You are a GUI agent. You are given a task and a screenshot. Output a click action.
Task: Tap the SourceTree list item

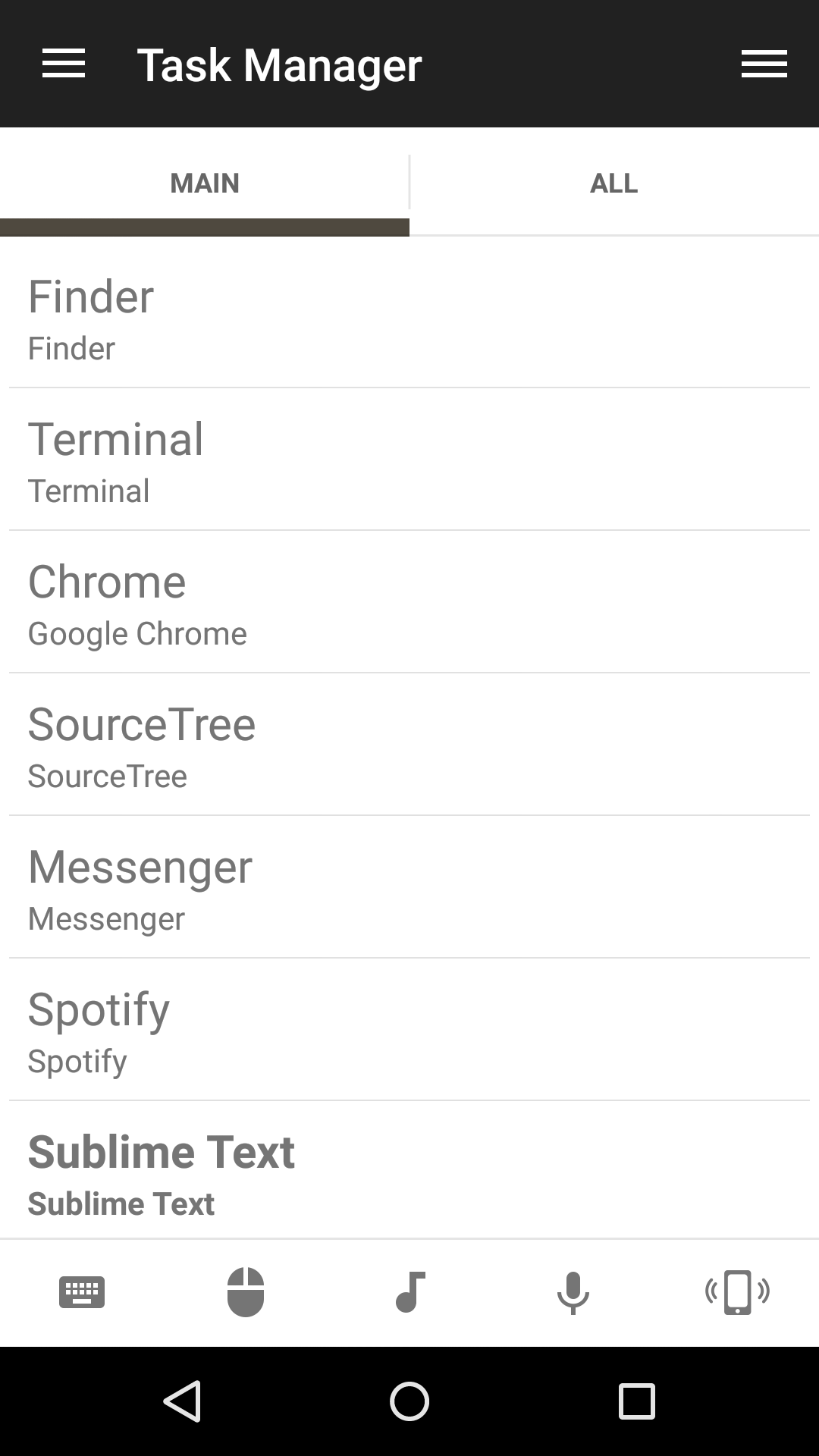(x=409, y=745)
